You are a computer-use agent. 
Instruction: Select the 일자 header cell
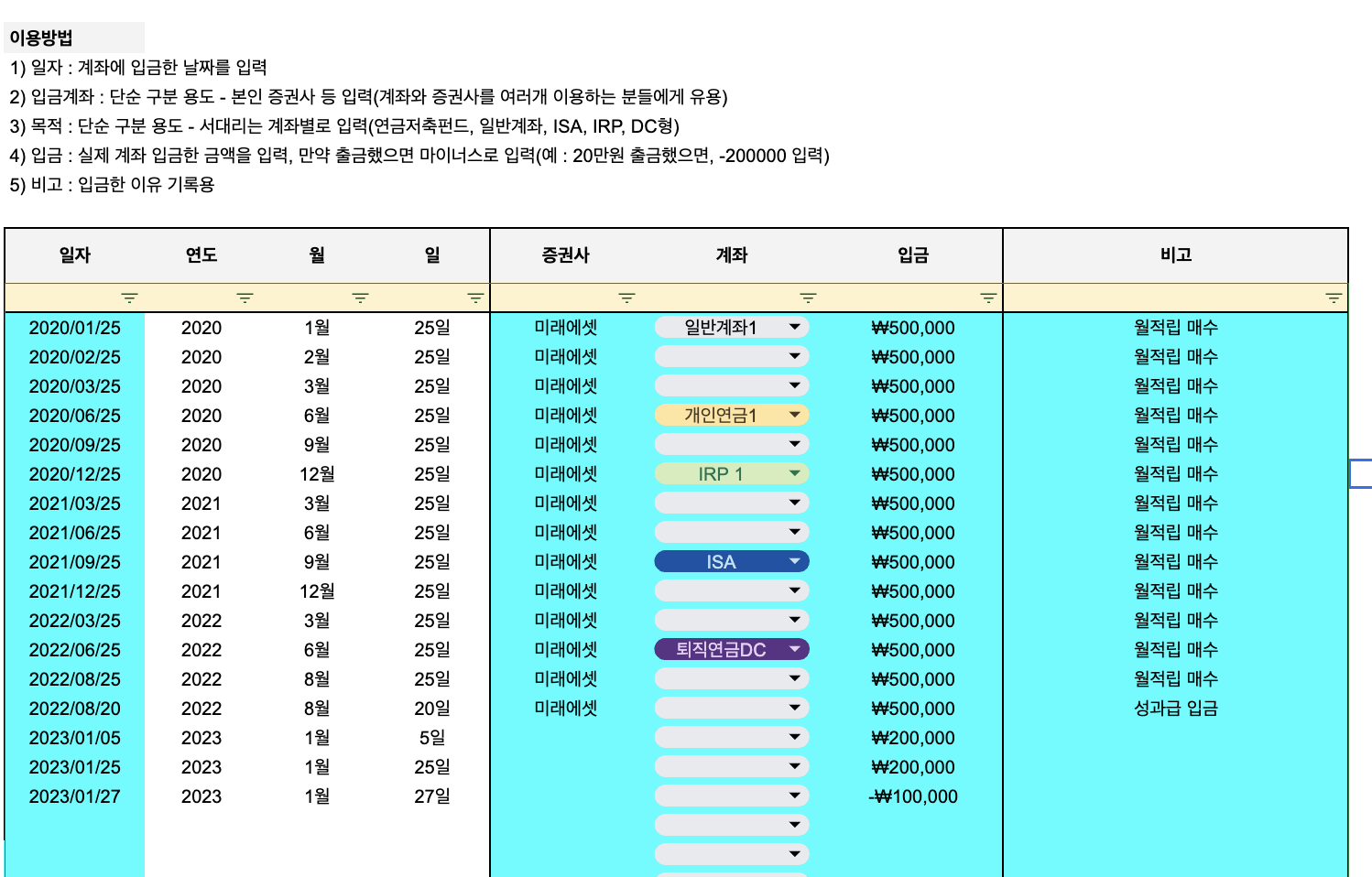75,255
